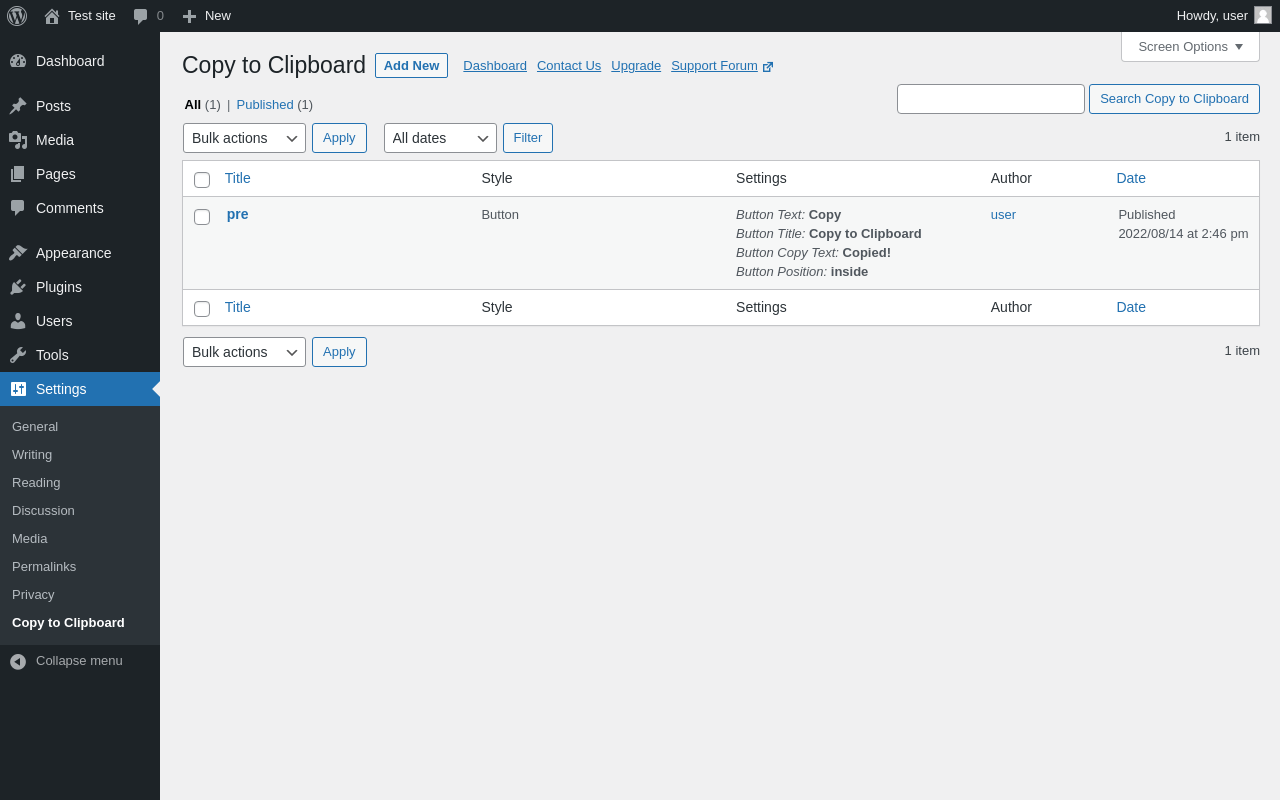
Task: Open the Plugins menu
Action: (x=80, y=287)
